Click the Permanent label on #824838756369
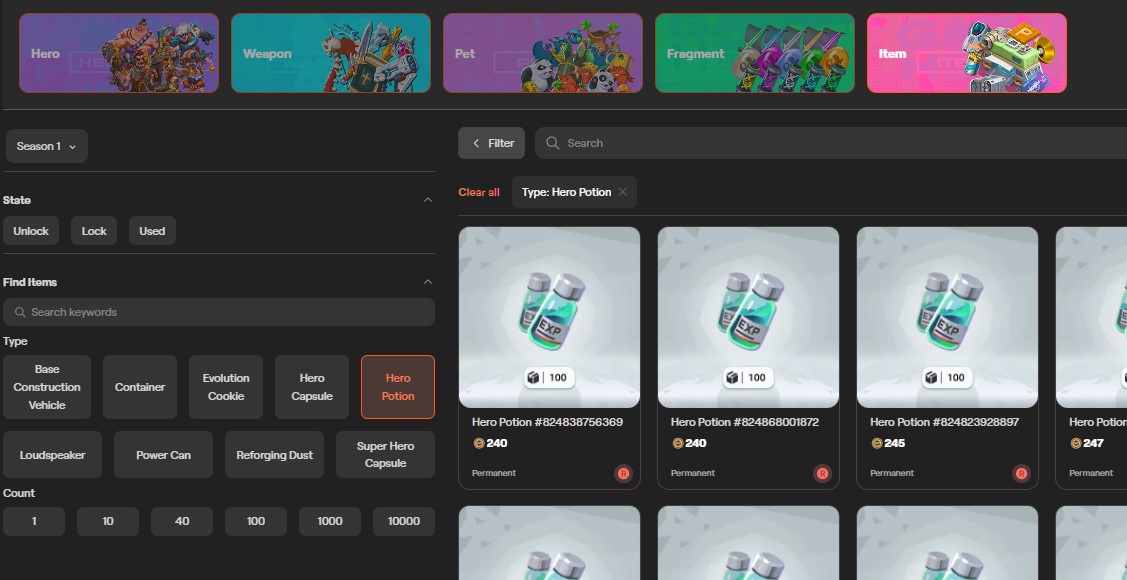 click(494, 473)
